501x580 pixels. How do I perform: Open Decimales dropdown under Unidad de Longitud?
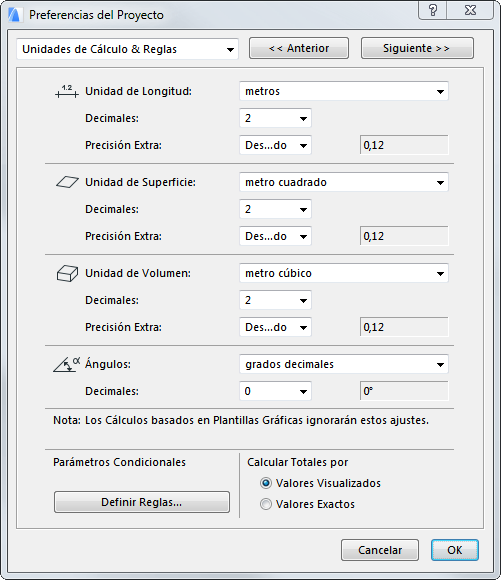point(275,118)
